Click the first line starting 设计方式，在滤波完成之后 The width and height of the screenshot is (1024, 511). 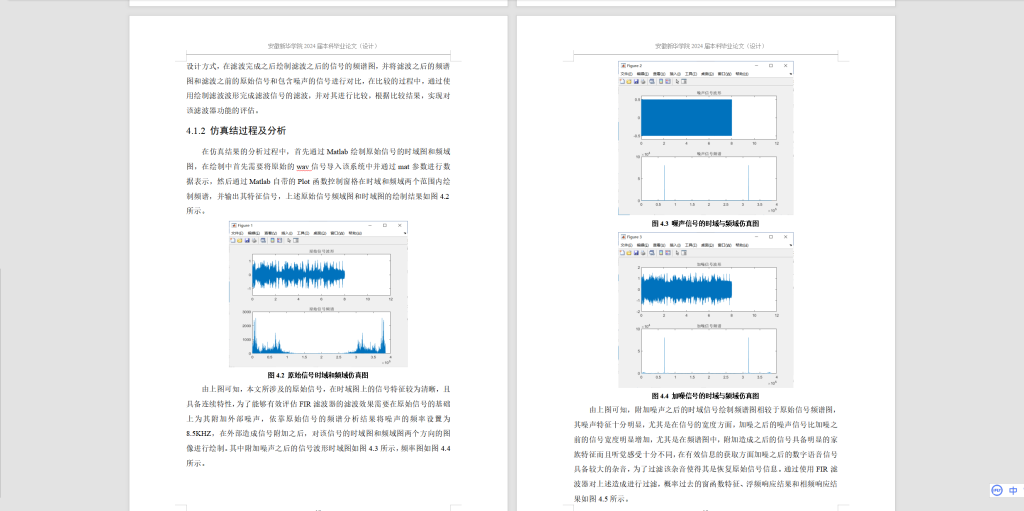click(x=317, y=66)
